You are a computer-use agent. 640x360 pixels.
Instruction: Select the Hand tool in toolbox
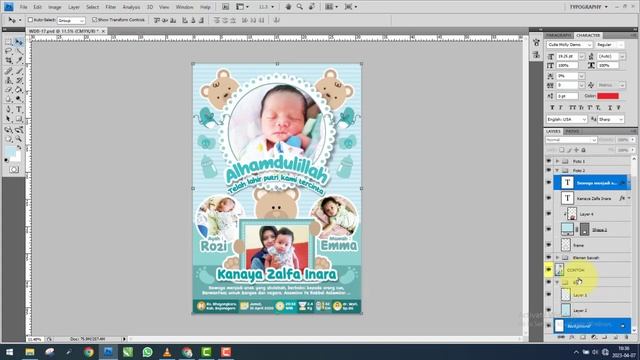click(x=8, y=139)
